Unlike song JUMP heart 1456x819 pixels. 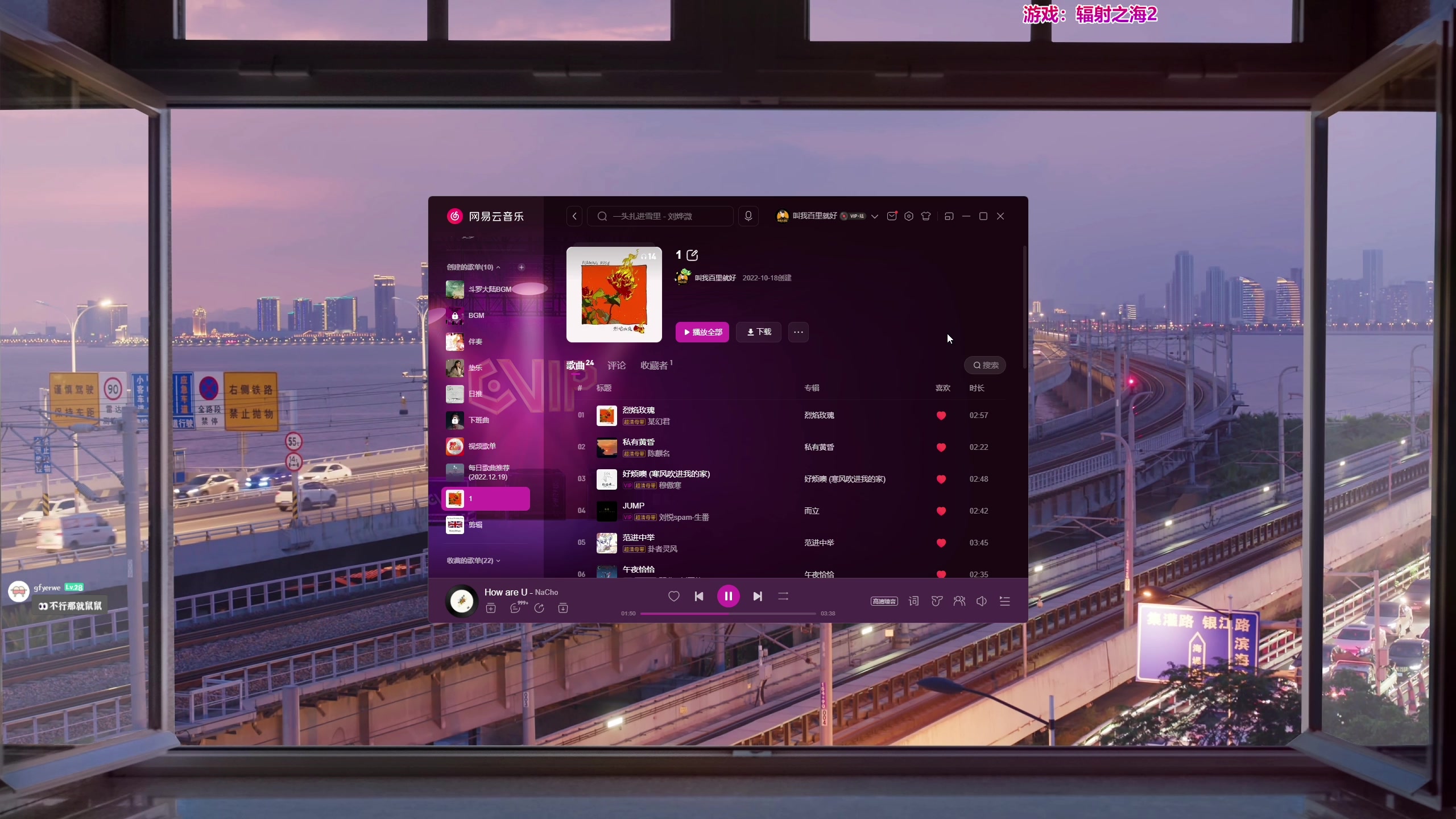[941, 511]
